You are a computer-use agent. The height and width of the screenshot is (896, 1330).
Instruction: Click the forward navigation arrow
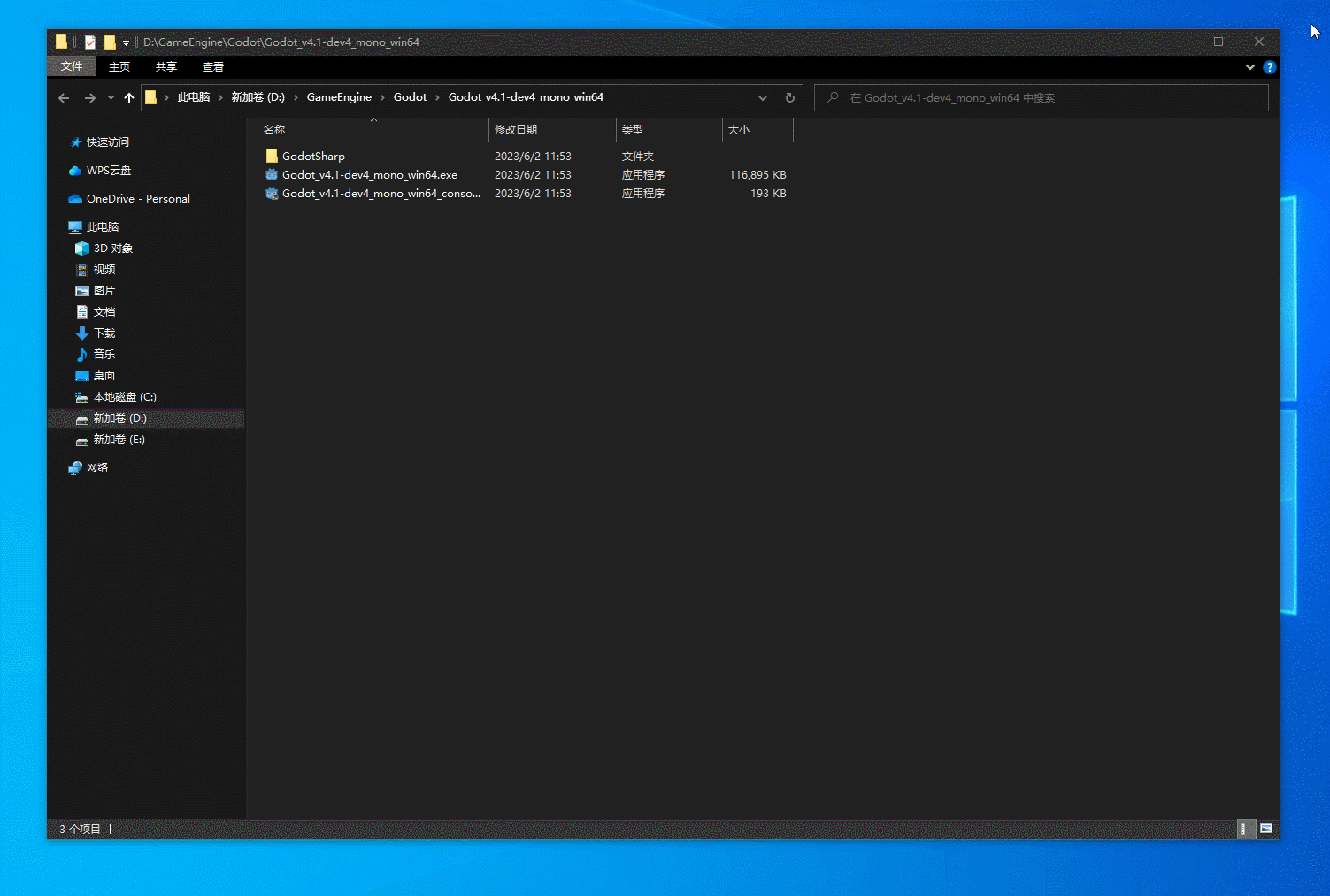tap(89, 97)
